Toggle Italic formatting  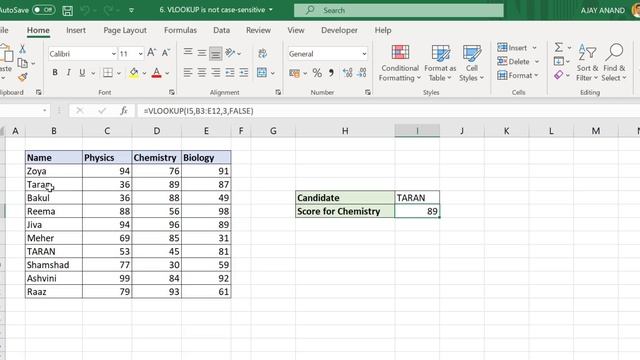click(x=69, y=73)
